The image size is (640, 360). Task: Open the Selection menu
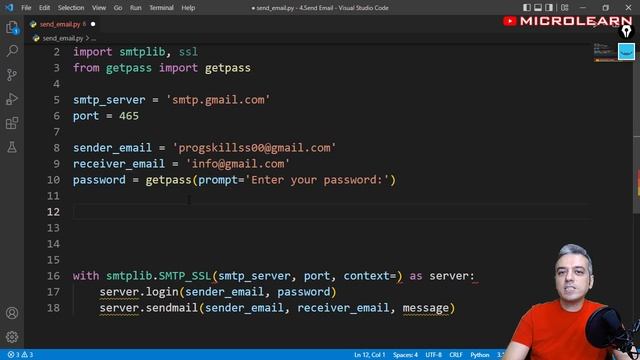click(x=71, y=8)
